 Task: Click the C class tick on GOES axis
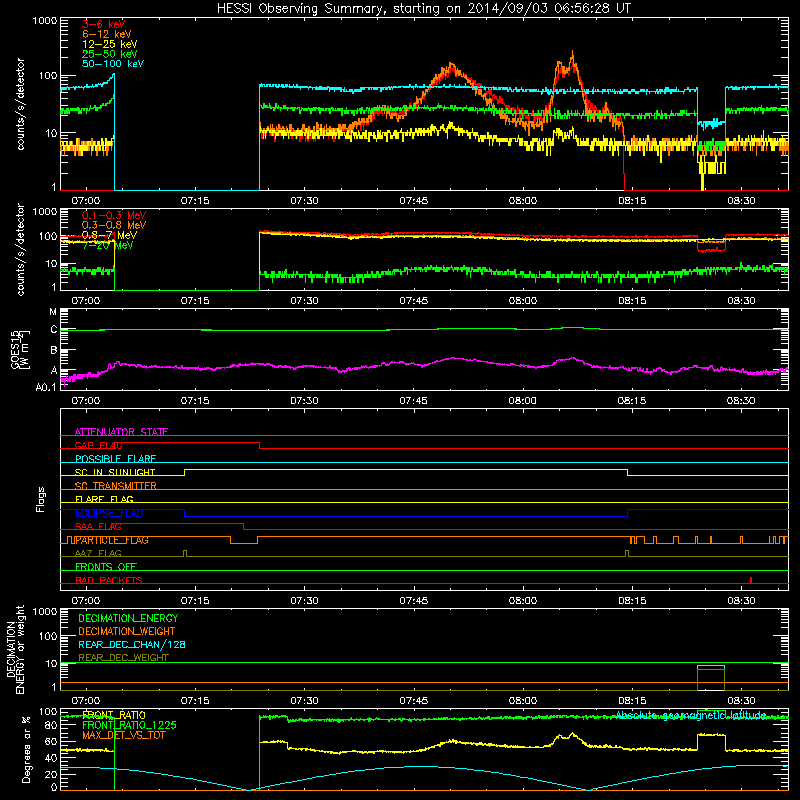click(x=54, y=330)
